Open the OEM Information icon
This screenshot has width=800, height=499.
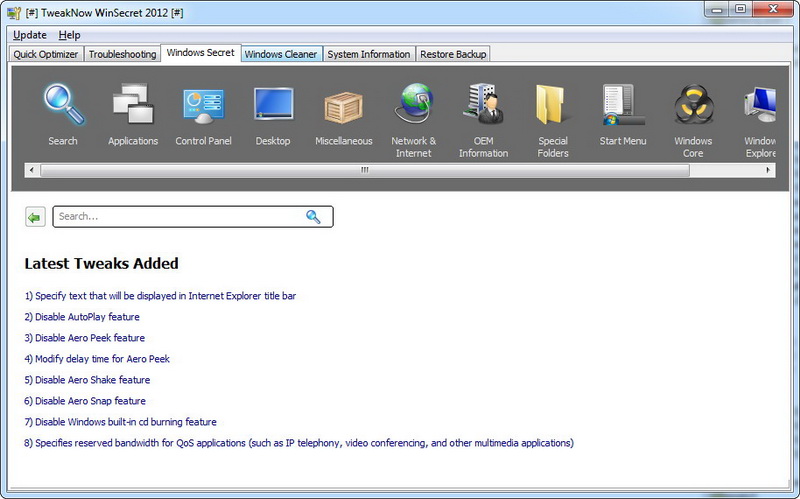(x=483, y=104)
